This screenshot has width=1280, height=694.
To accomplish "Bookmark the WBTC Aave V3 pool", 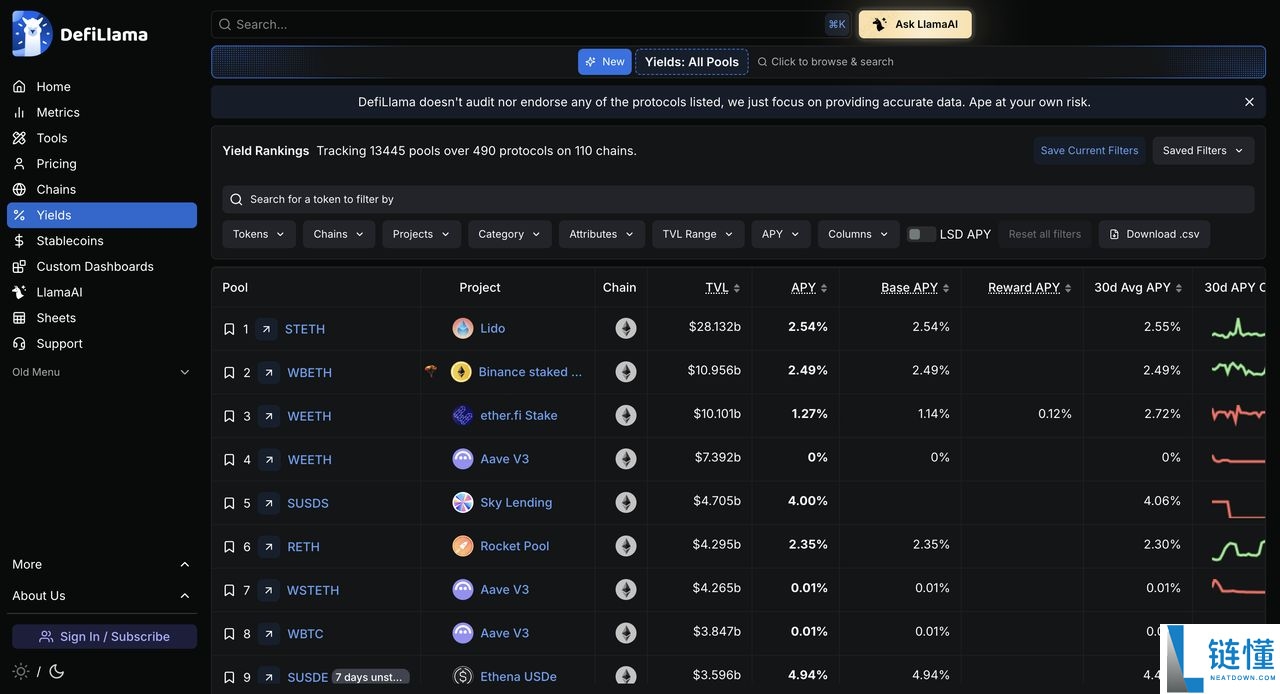I will [x=229, y=634].
